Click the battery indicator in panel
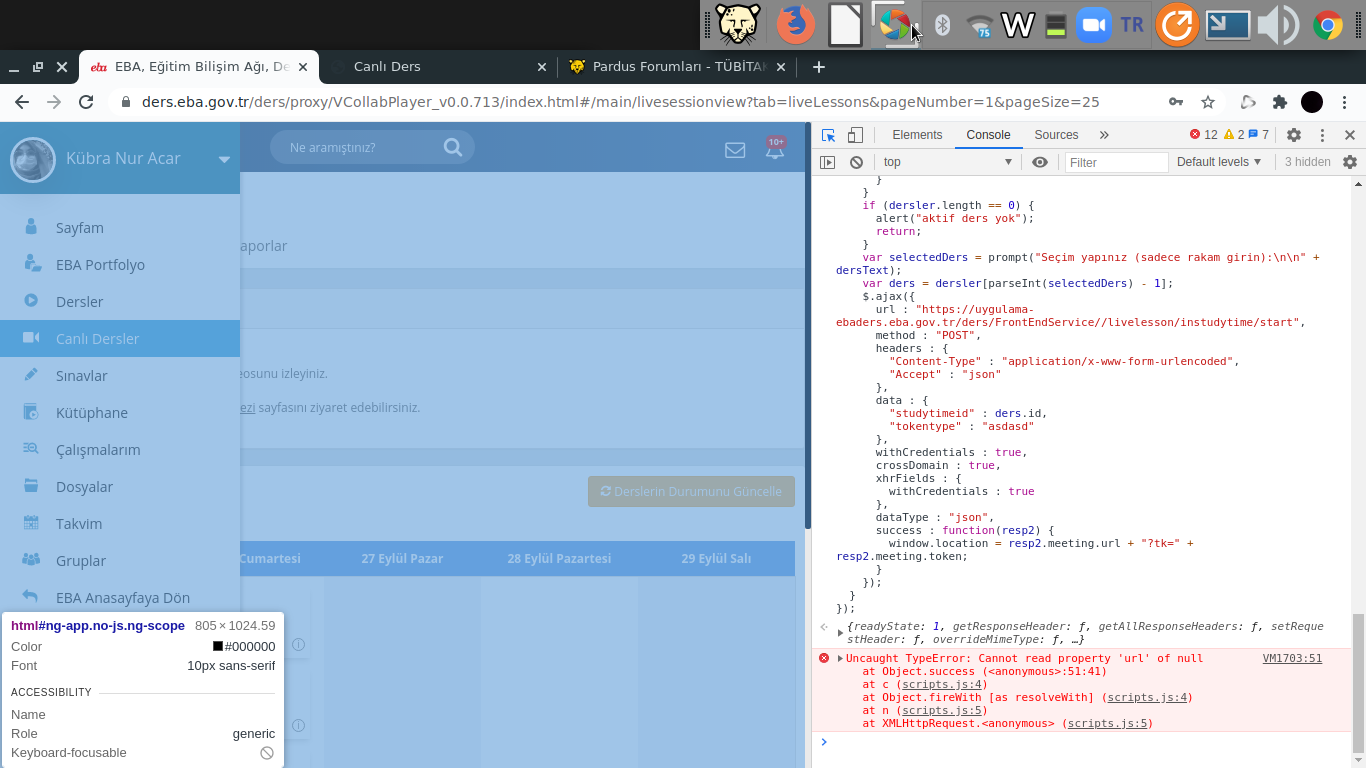 tap(1055, 25)
